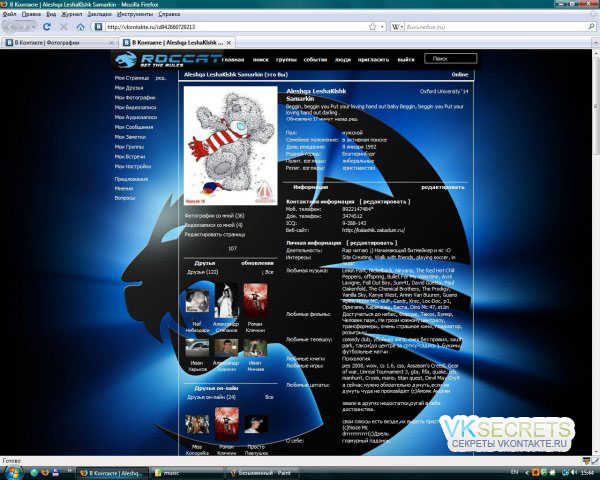Click the Roccat logo in page header
The height and width of the screenshot is (480, 600).
(x=168, y=59)
